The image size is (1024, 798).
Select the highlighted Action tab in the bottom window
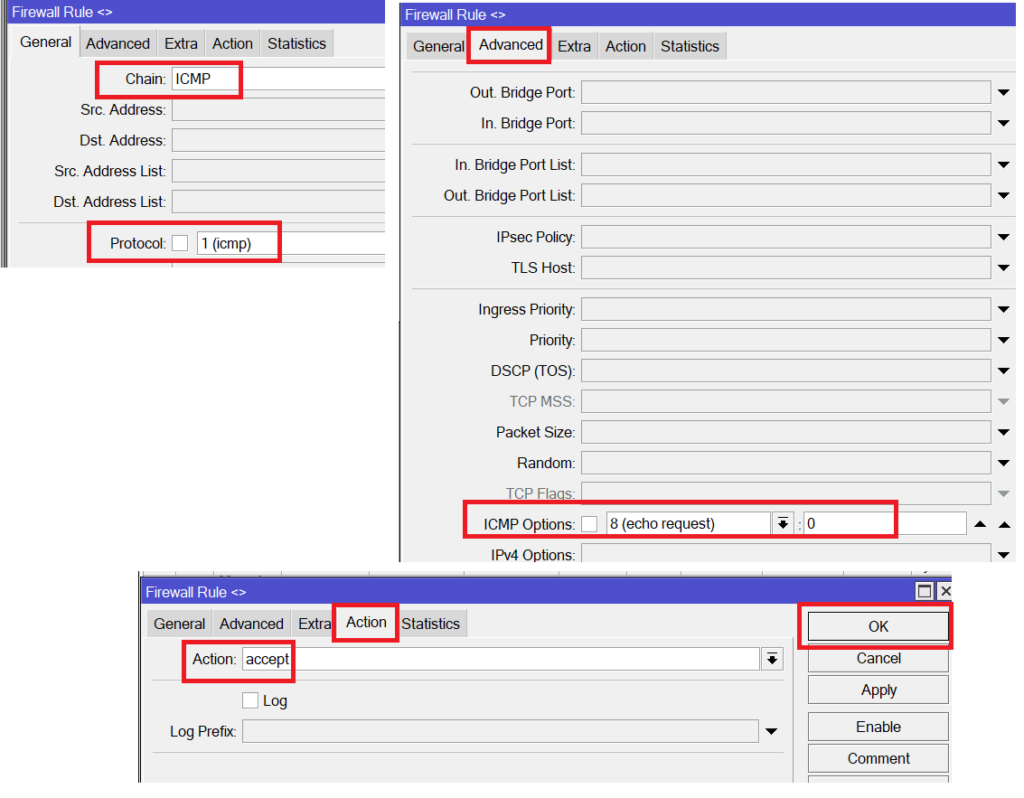click(x=366, y=622)
